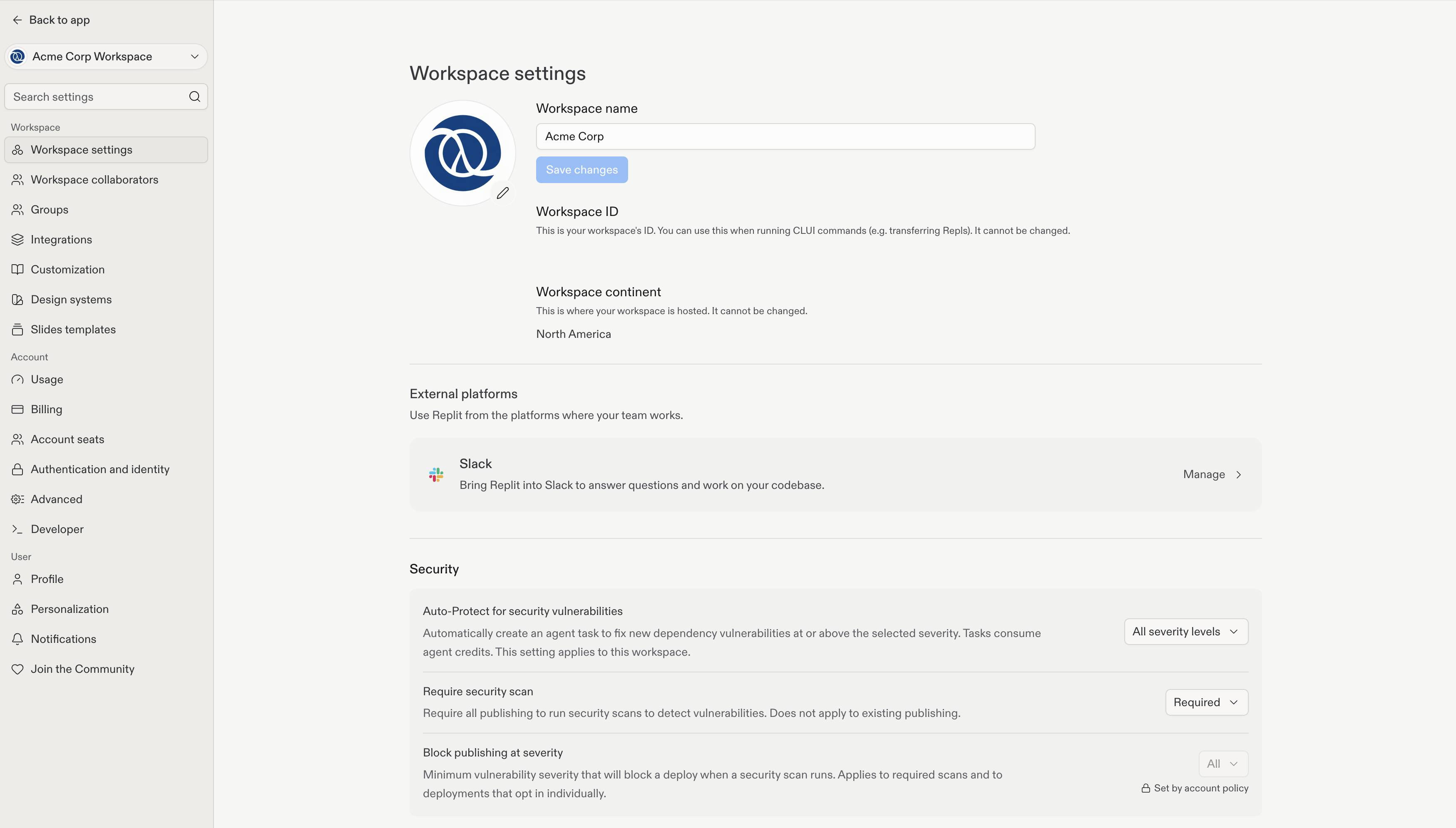
Task: Click the Advanced gear icon in sidebar
Action: coord(17,499)
